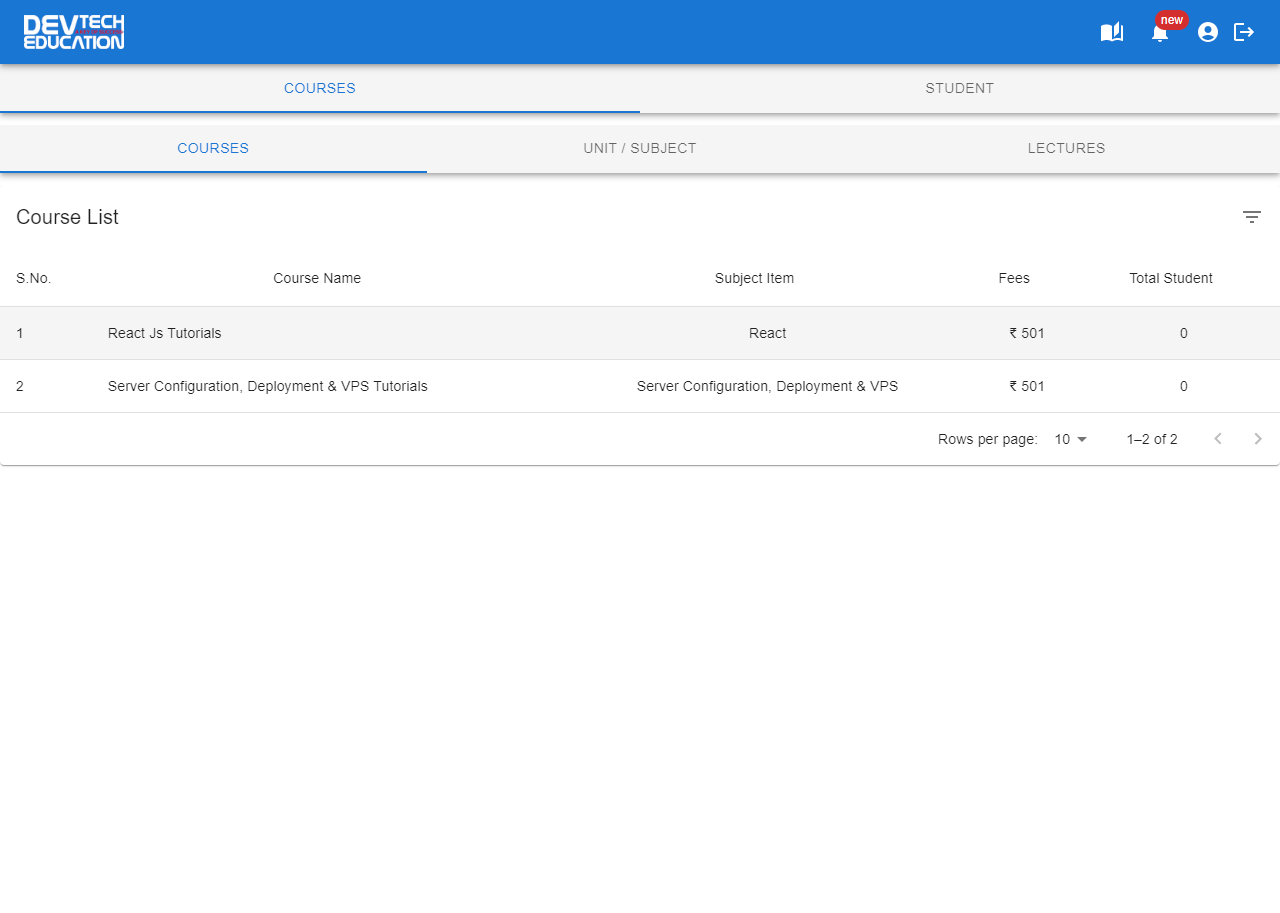The width and height of the screenshot is (1280, 913).
Task: Click serial number 2 cell
Action: coord(20,386)
